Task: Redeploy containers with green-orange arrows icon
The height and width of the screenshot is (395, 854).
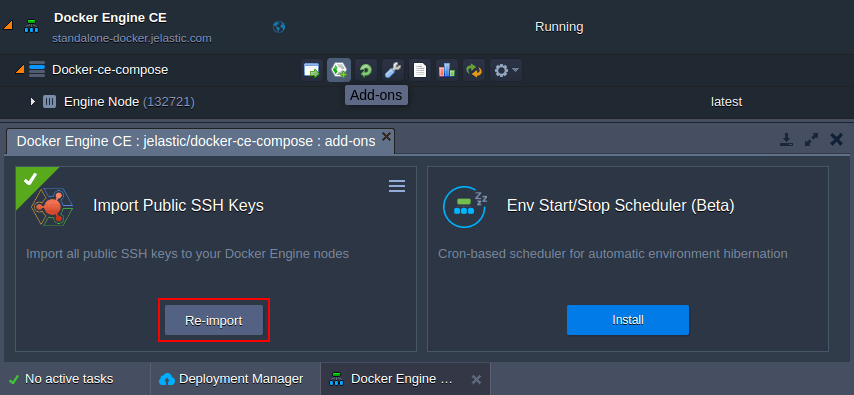Action: click(x=474, y=70)
